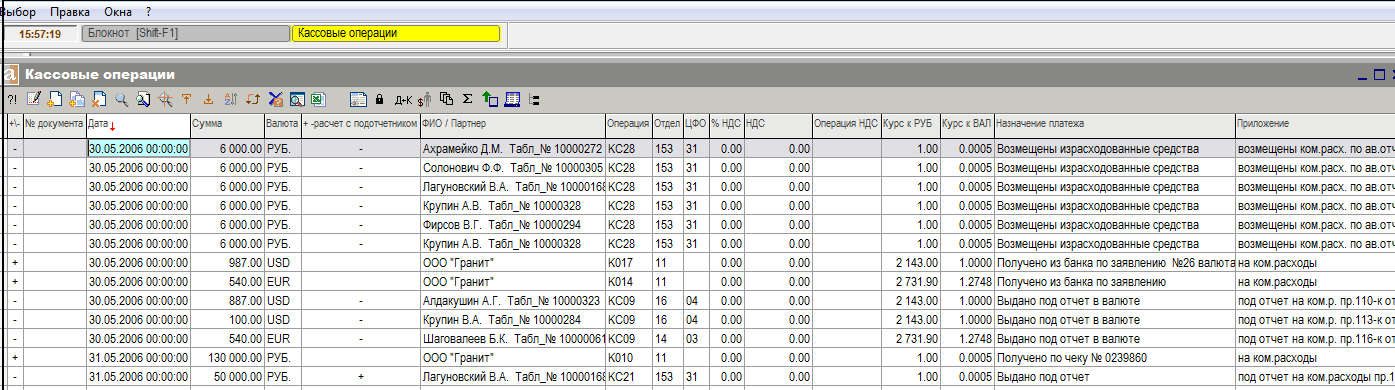Click the blue table grid icon
Screen dimensions: 1395x390
tap(511, 99)
